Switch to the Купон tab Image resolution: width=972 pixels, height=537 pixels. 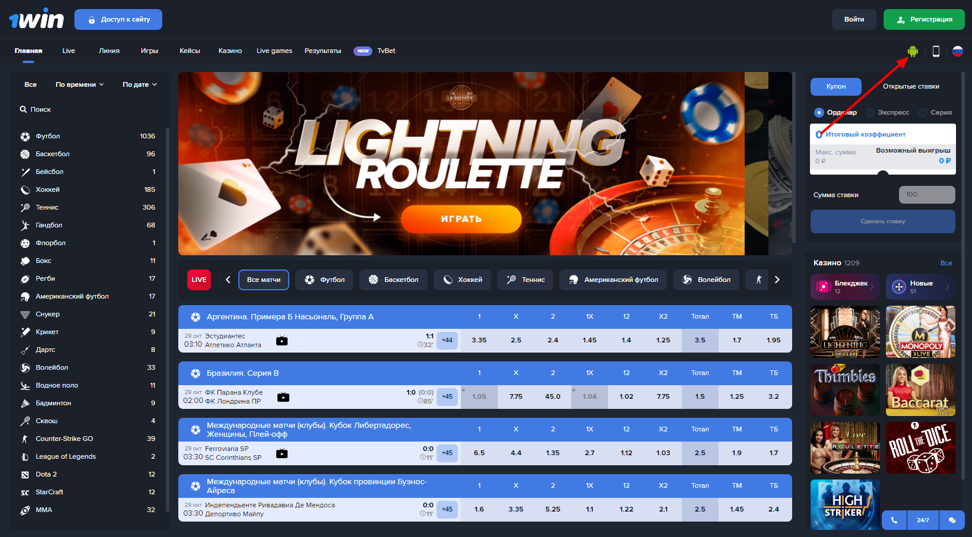[836, 87]
